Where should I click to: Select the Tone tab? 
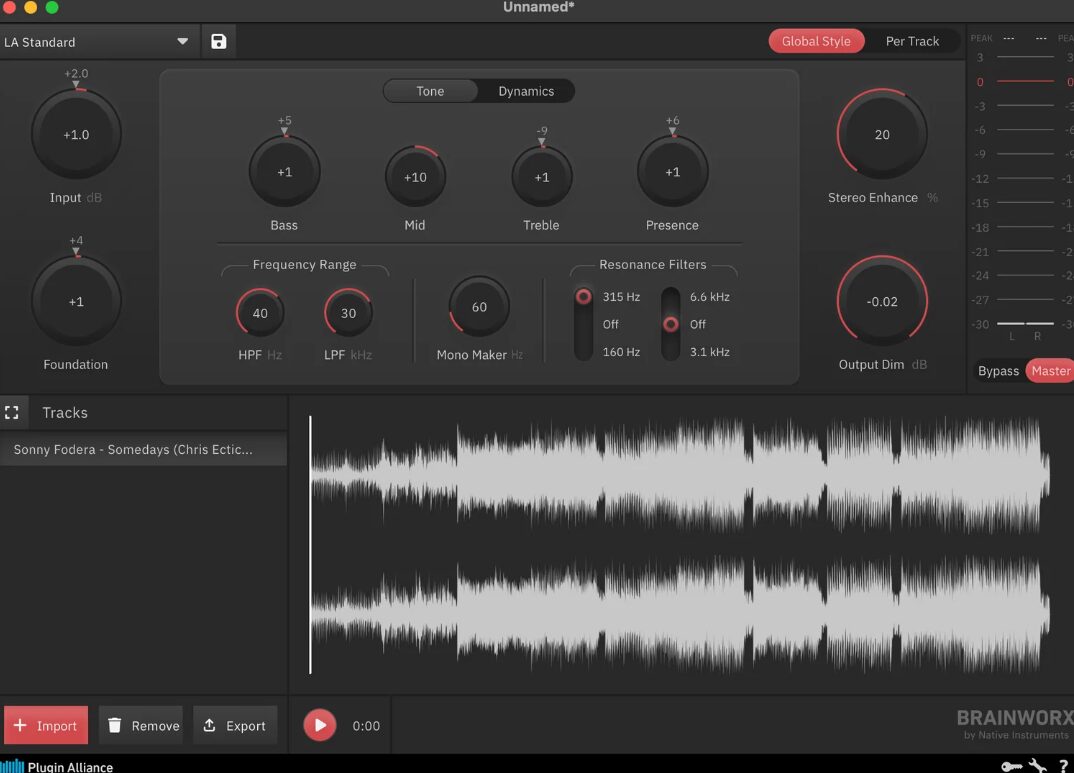click(430, 91)
